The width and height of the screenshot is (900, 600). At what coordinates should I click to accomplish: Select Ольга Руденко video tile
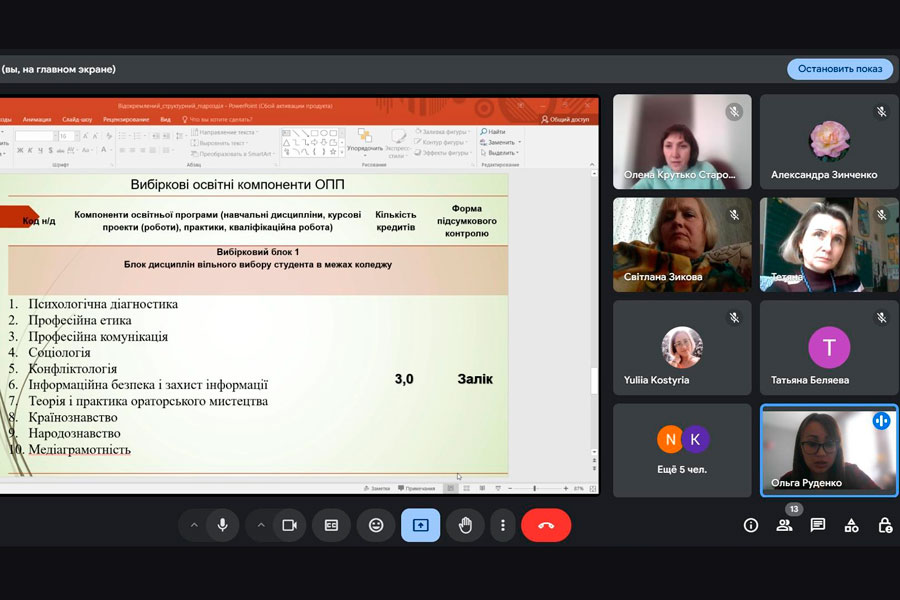coord(829,450)
